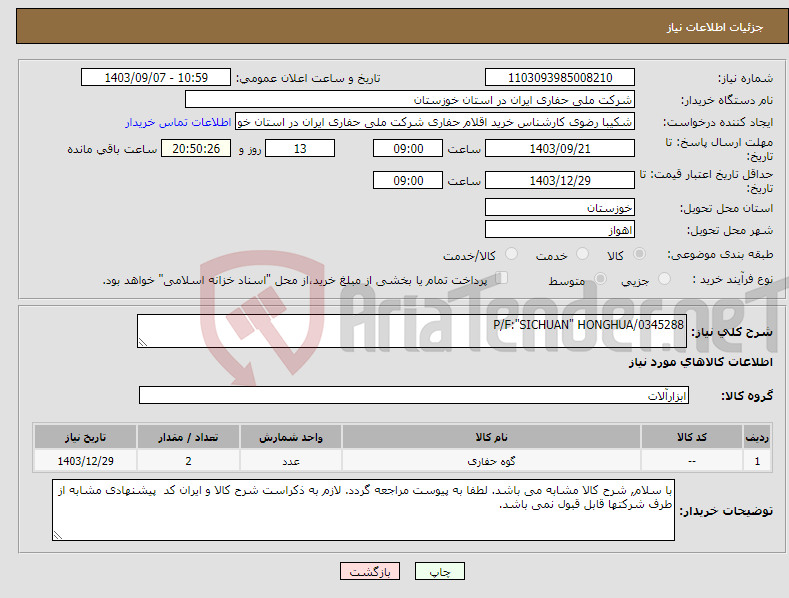Image resolution: width=789 pixels, height=598 pixels.
Task: Click the چاپ (print) button
Action: [x=439, y=571]
